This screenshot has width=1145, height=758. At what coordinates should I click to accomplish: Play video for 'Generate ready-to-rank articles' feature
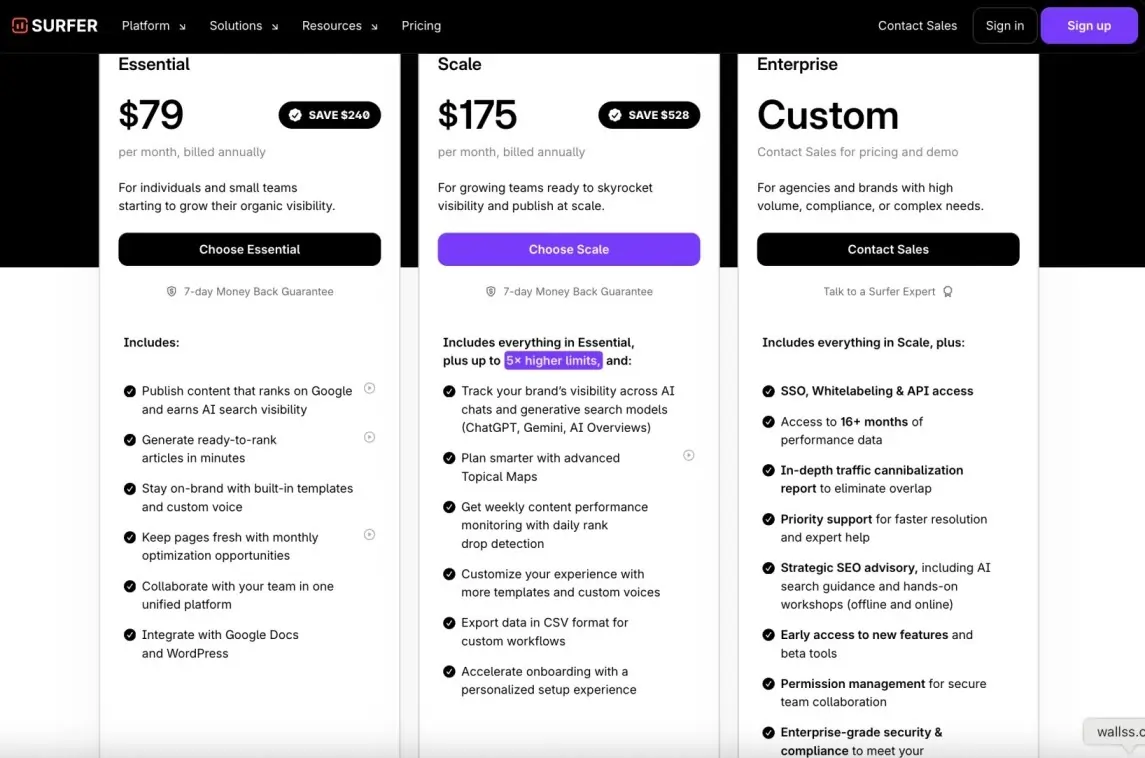point(369,437)
